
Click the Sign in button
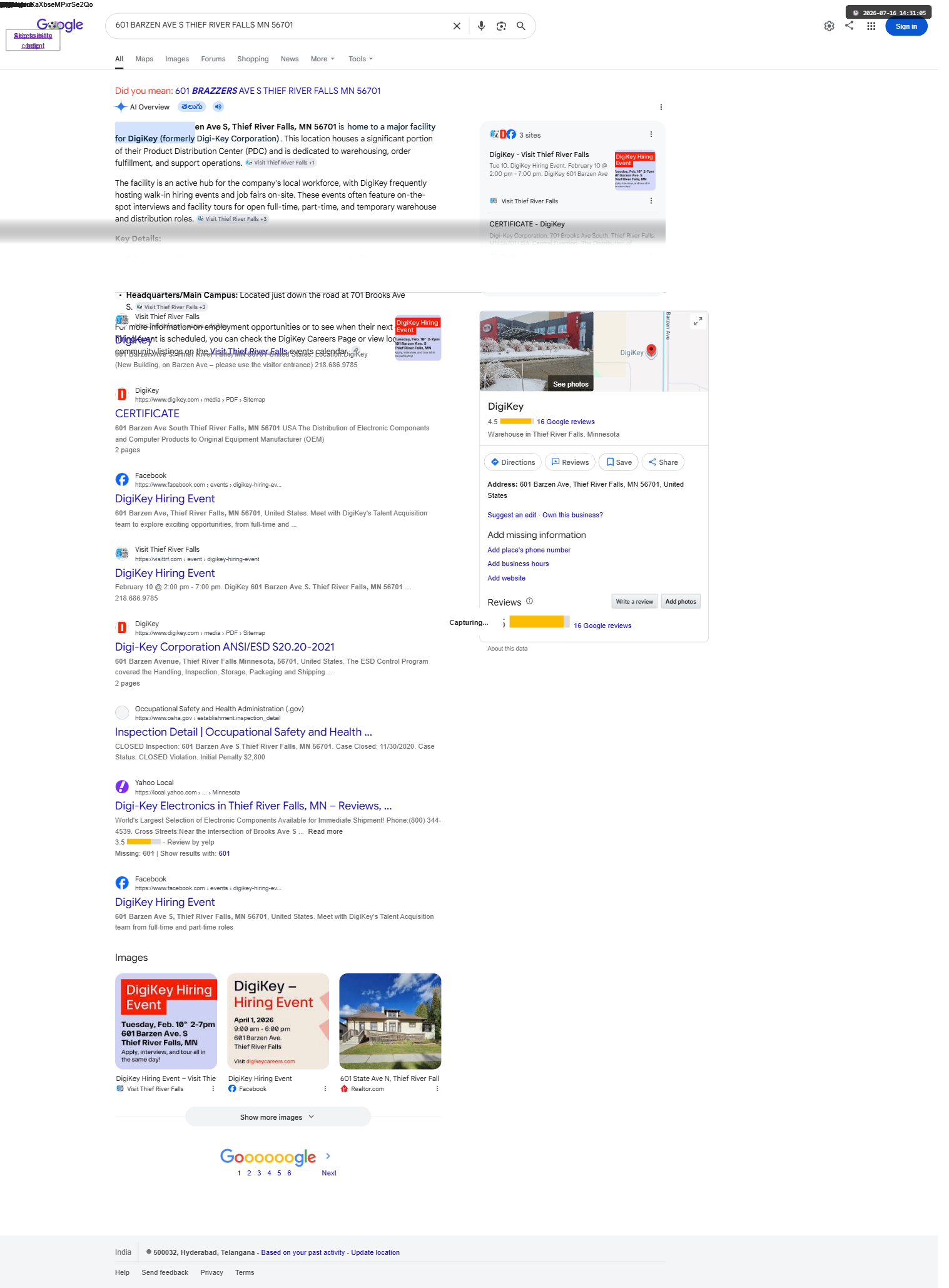(x=906, y=26)
